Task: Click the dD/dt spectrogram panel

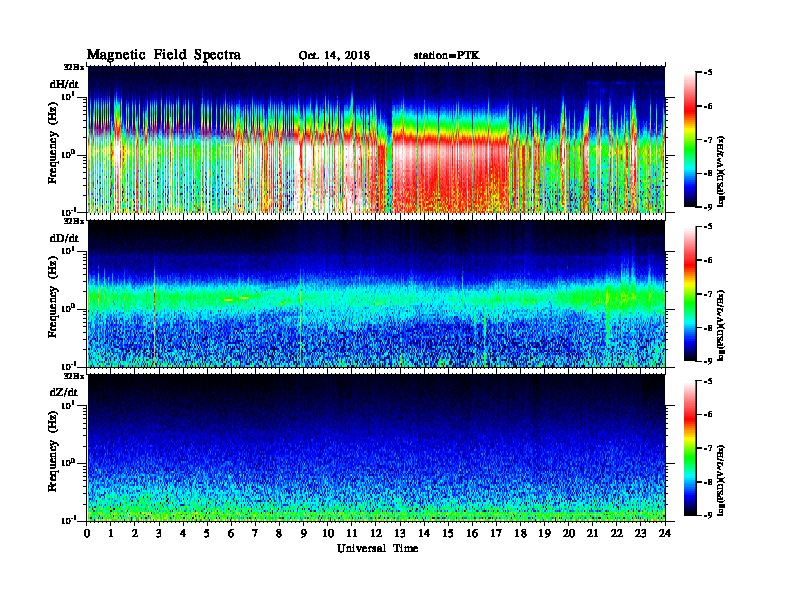Action: [x=376, y=294]
